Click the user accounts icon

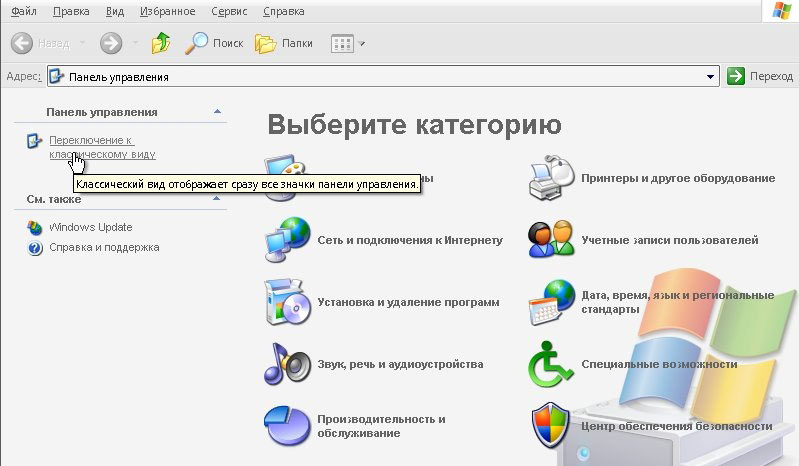(549, 240)
